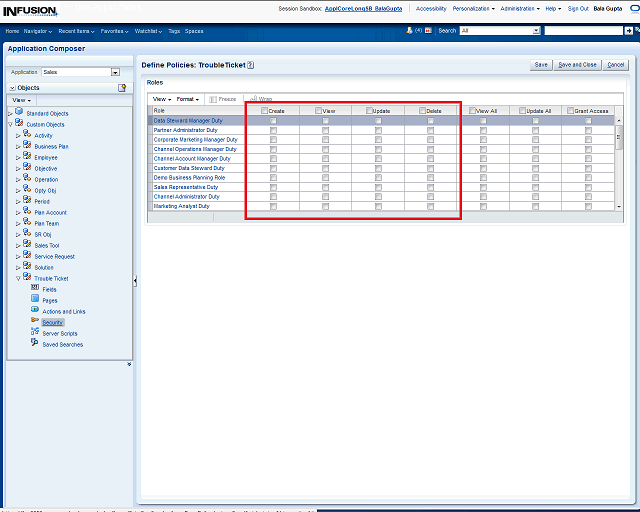Click the Save and Close button

pos(577,65)
